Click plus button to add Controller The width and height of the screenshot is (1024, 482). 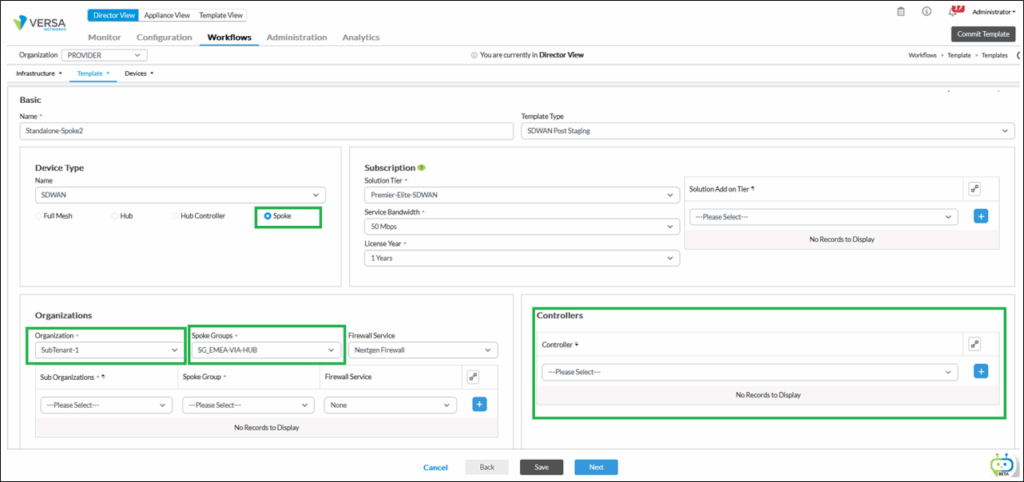click(980, 372)
